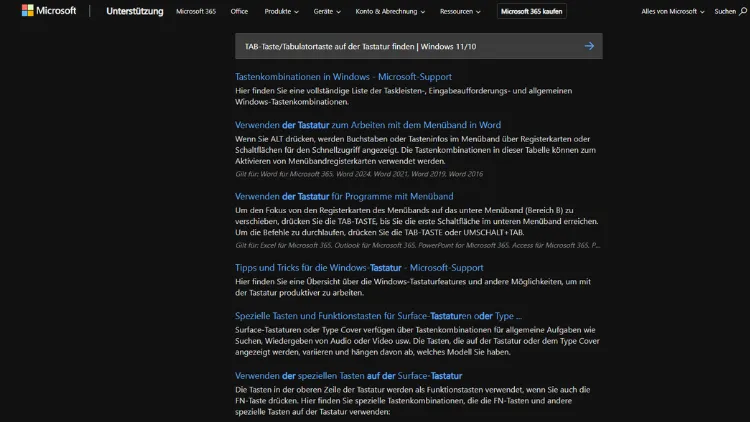Open Tipps und Tricks für Windows-Tastatur result
The height and width of the screenshot is (422, 750).
(x=359, y=267)
